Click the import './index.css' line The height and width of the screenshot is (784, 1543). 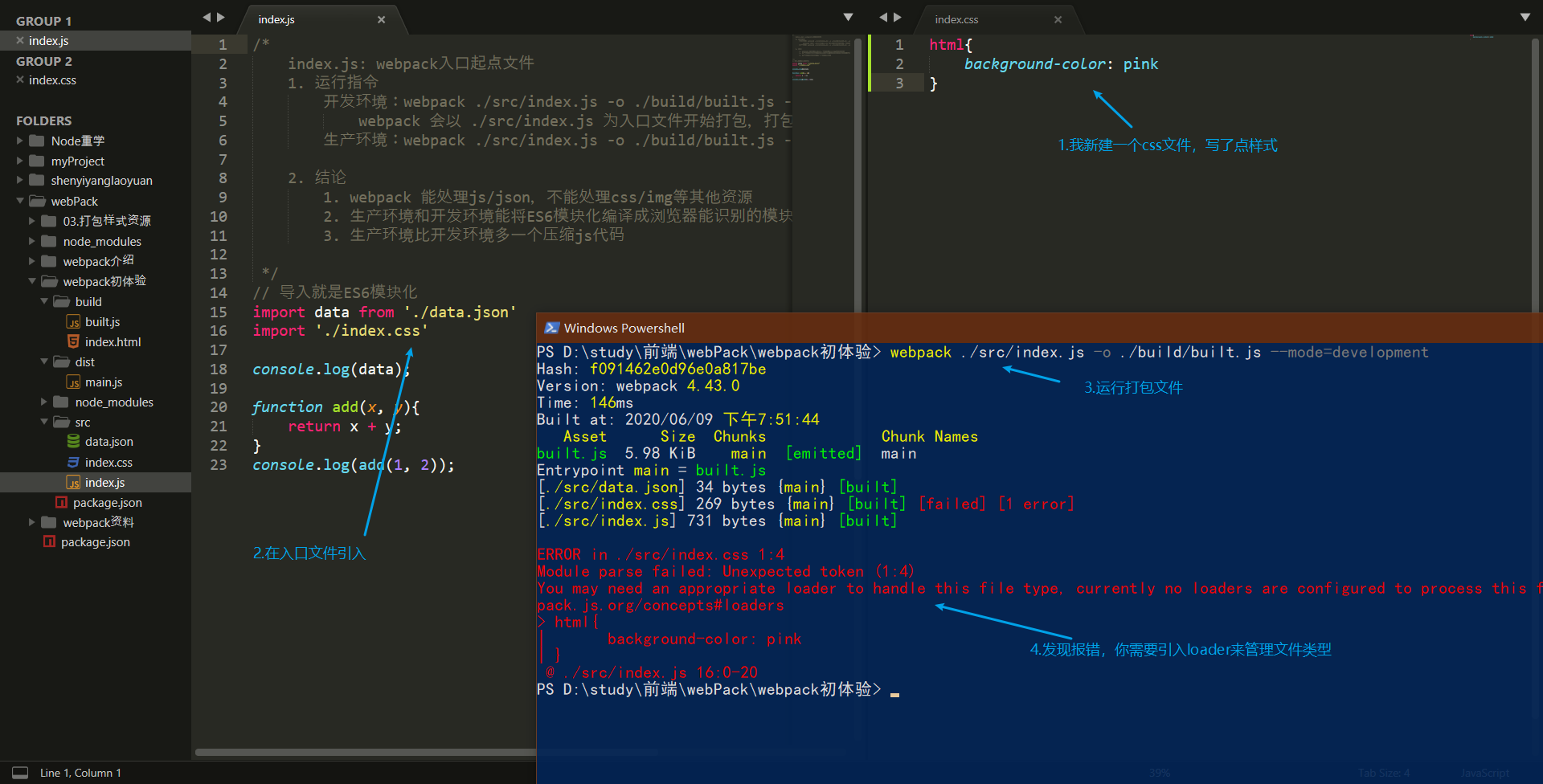pyautogui.click(x=340, y=331)
